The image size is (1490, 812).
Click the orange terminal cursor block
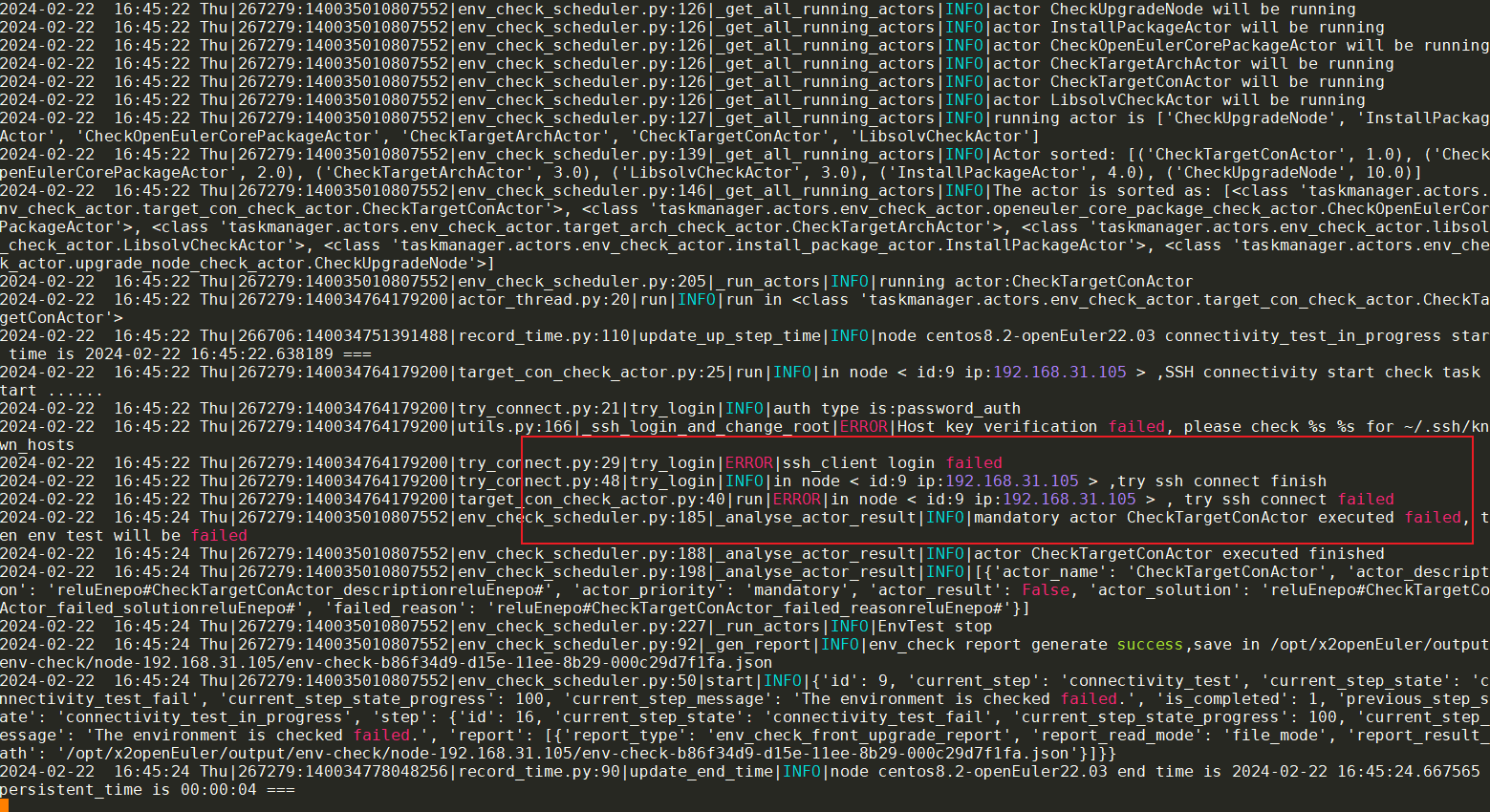tap(4, 805)
